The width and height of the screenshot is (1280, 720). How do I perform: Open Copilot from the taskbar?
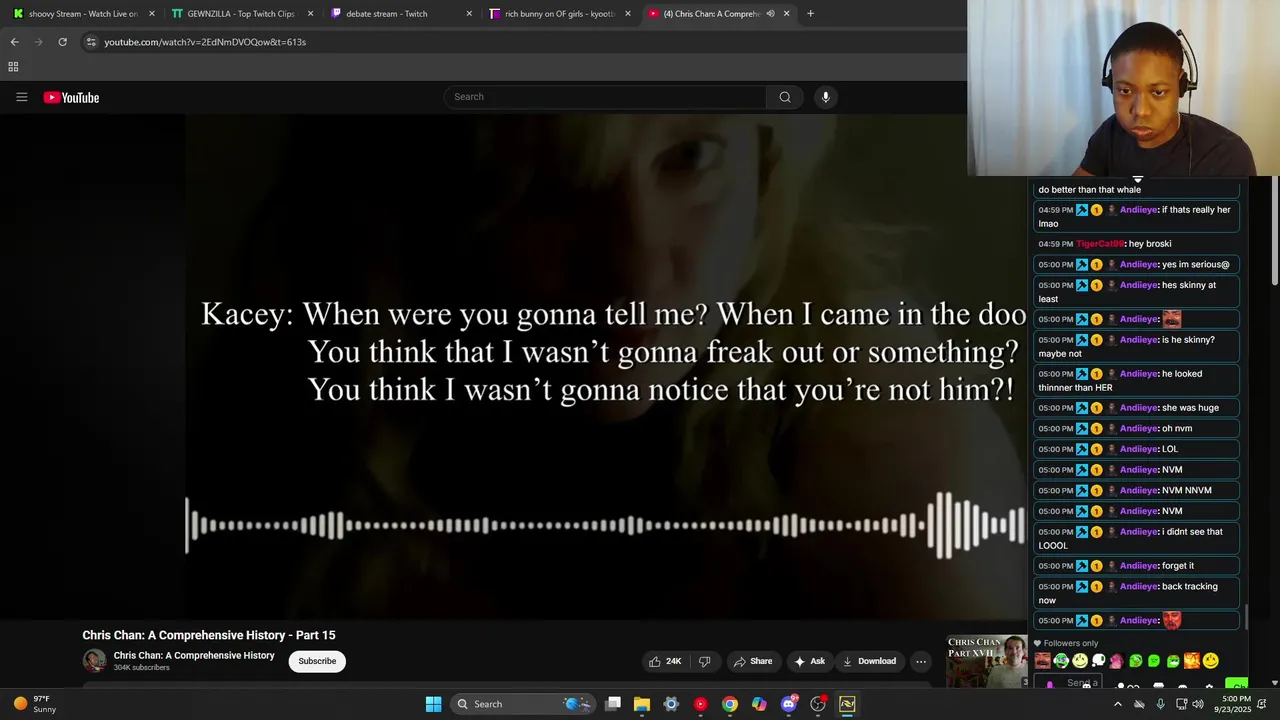coord(759,704)
